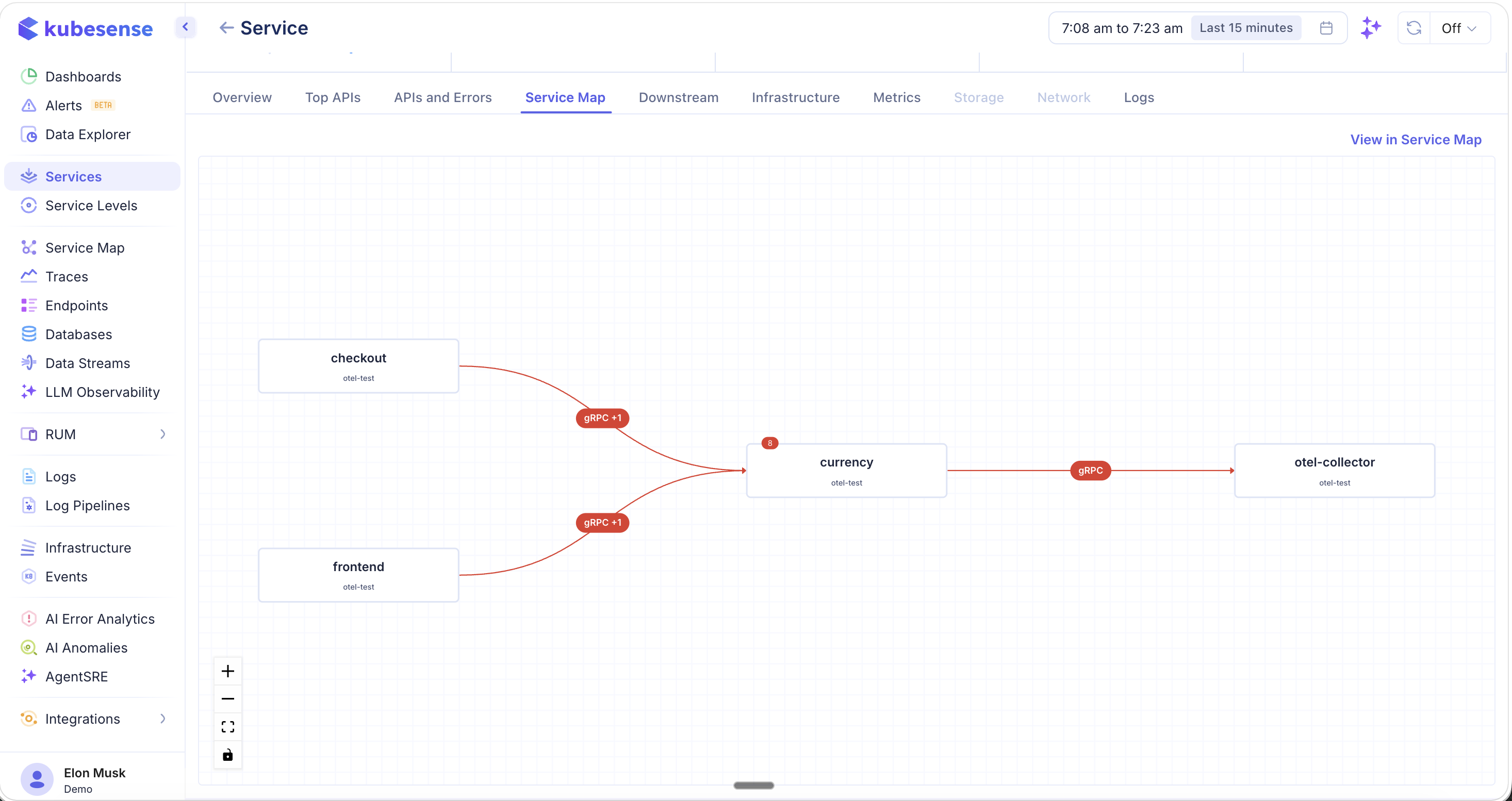1512x801 pixels.
Task: Open the calendar date picker
Action: click(1326, 28)
